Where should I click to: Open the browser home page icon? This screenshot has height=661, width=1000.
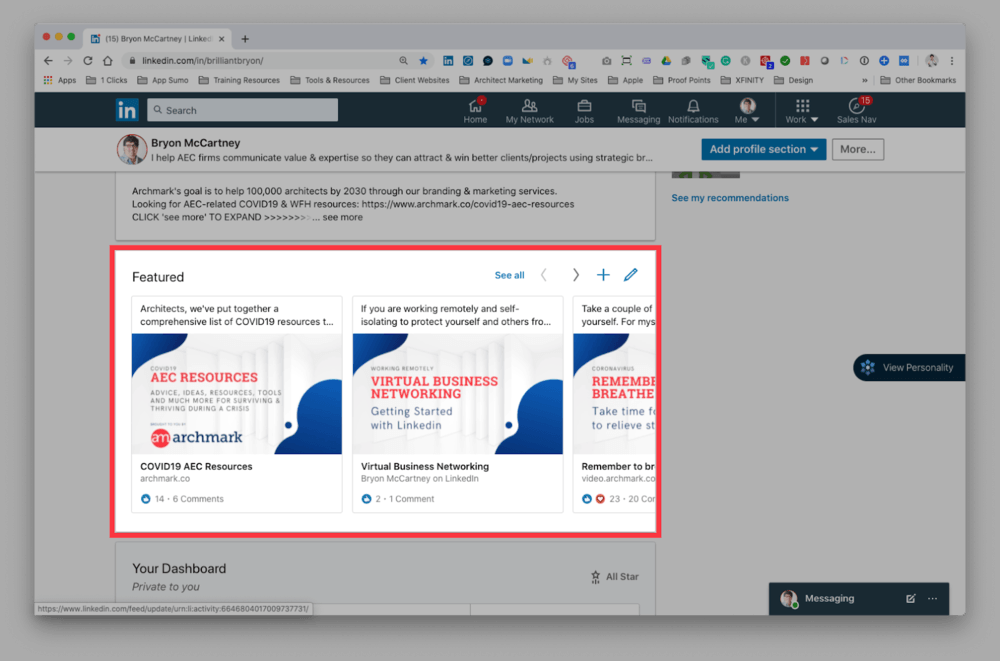click(107, 61)
